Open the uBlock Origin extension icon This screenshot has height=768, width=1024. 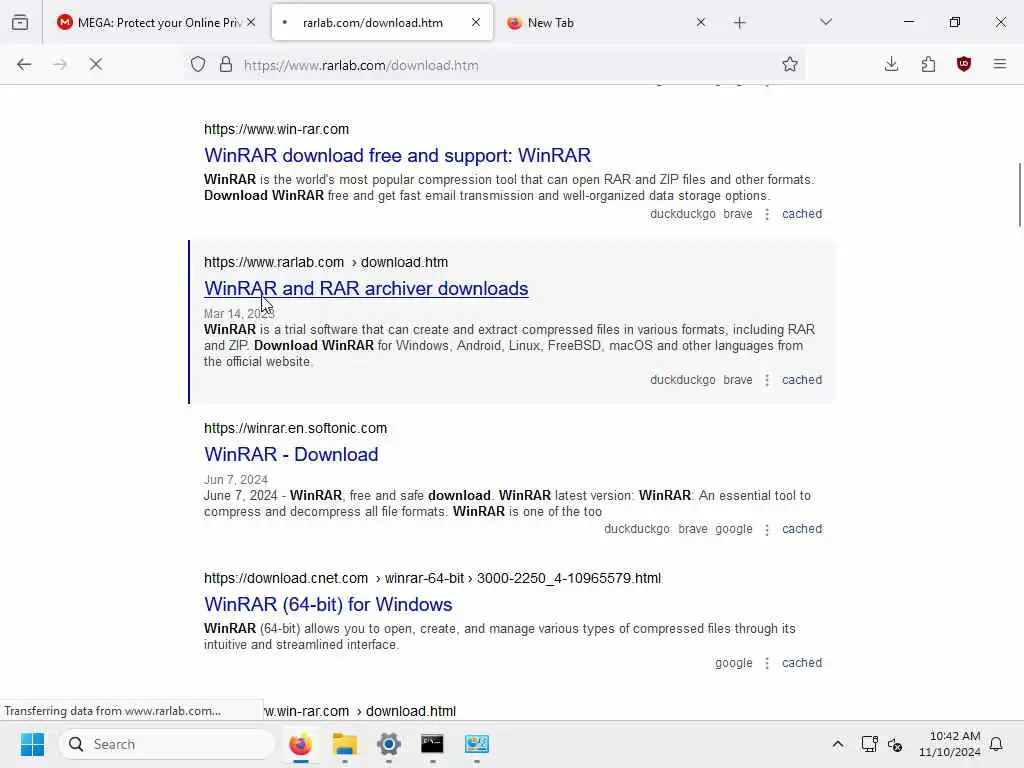point(964,64)
